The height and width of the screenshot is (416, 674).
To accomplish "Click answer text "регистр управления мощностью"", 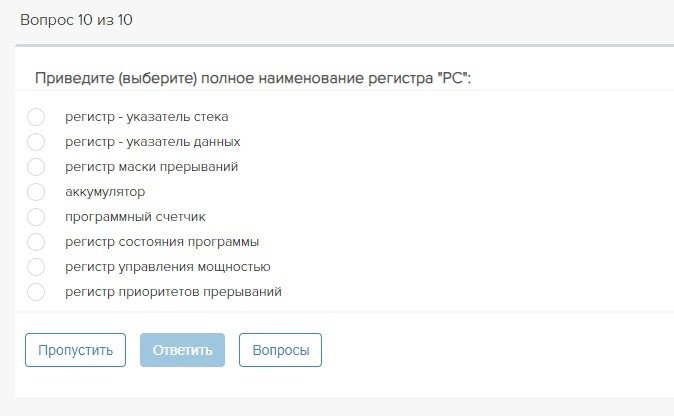I will pos(168,267).
